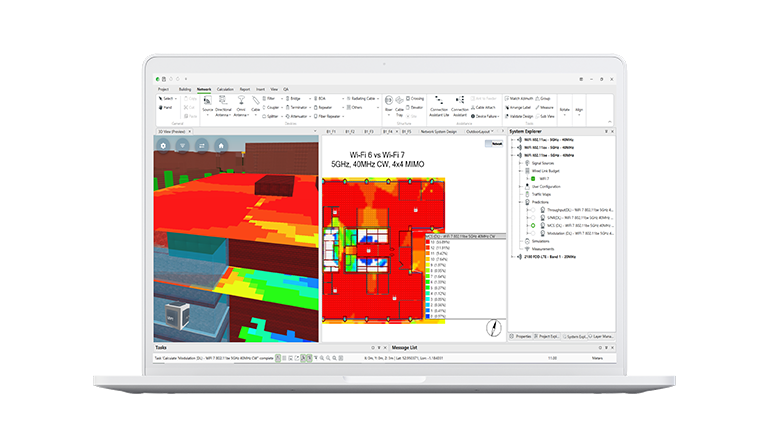Toggle the green Wifi 7 link budget checkbox
This screenshot has width=768, height=446.
[533, 179]
